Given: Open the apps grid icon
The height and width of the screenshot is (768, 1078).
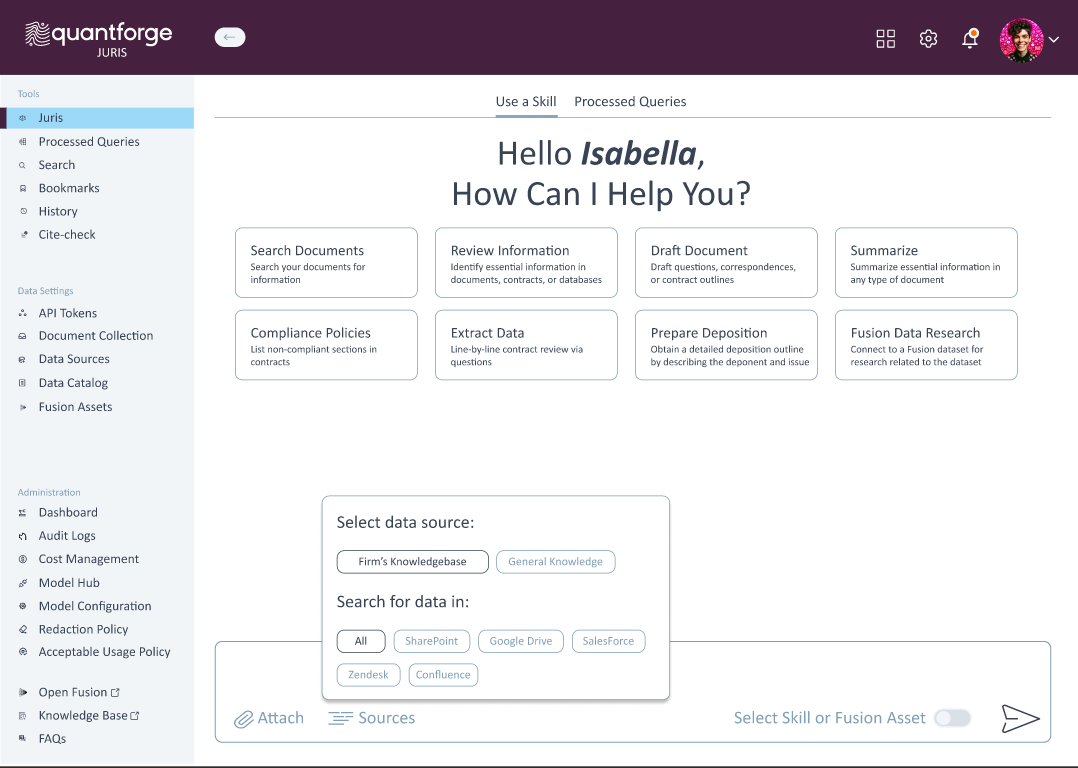Looking at the screenshot, I should pyautogui.click(x=885, y=39).
